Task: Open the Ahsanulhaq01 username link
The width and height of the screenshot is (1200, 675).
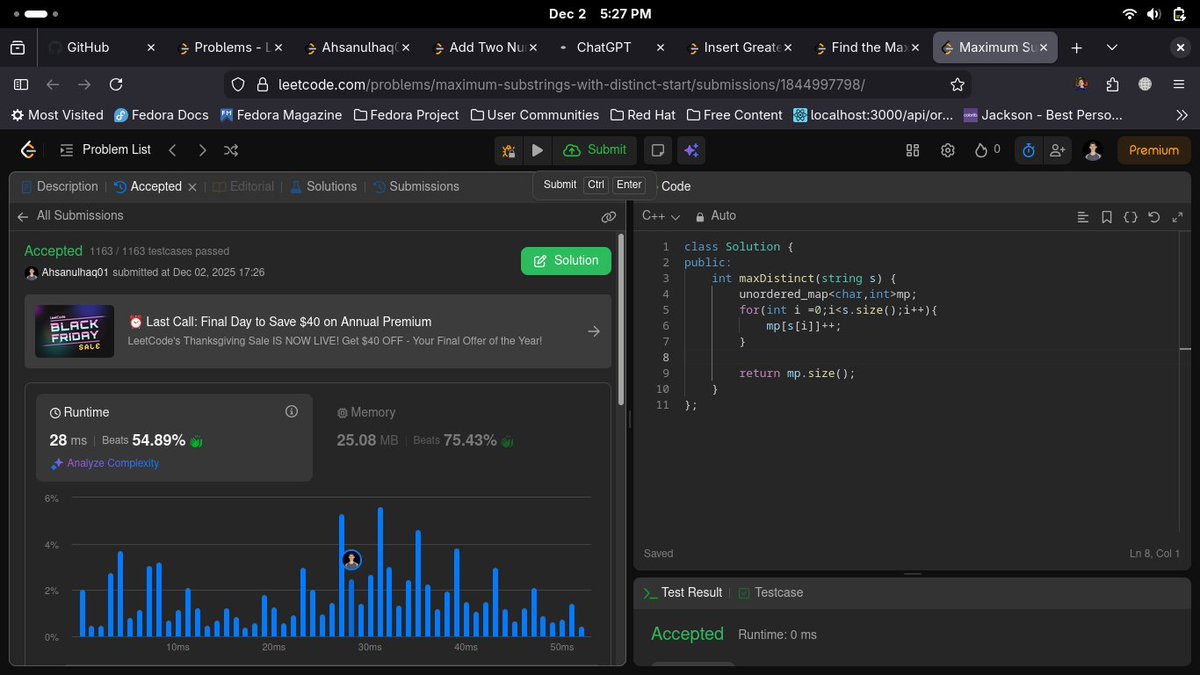Action: click(75, 272)
